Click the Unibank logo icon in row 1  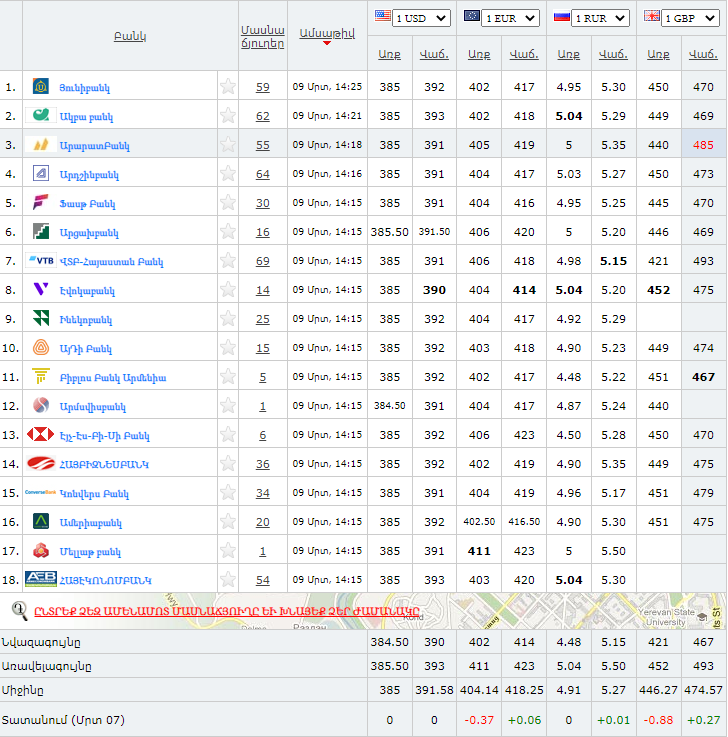tap(40, 86)
